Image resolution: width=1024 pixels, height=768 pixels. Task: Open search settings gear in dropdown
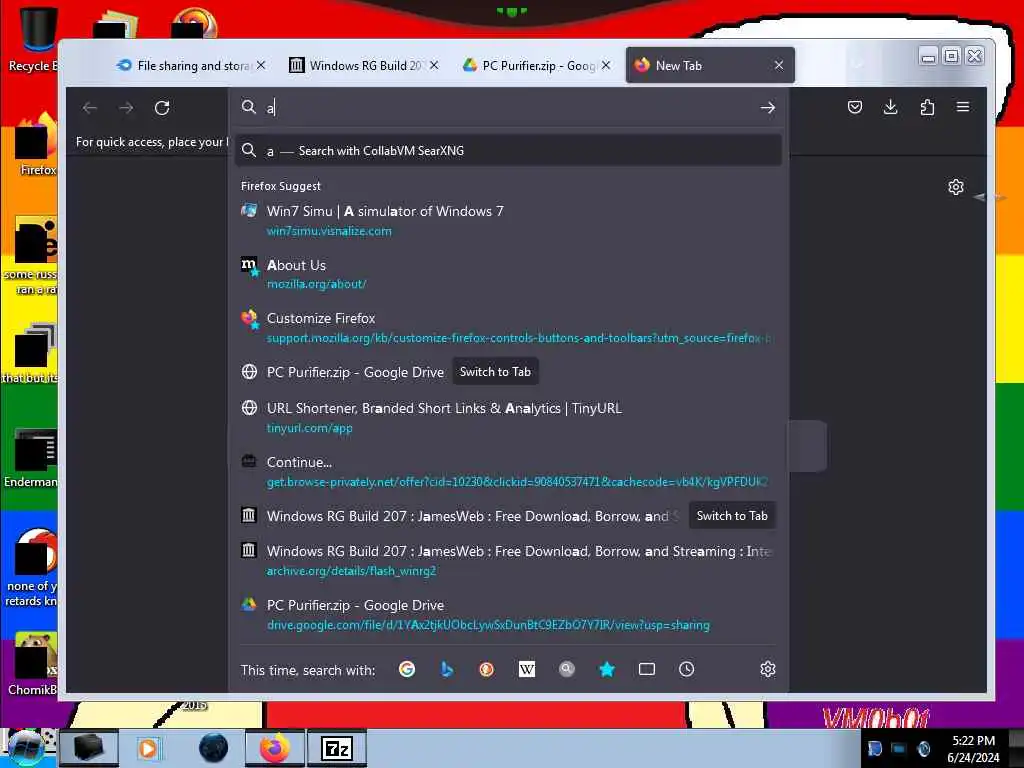pyautogui.click(x=767, y=669)
